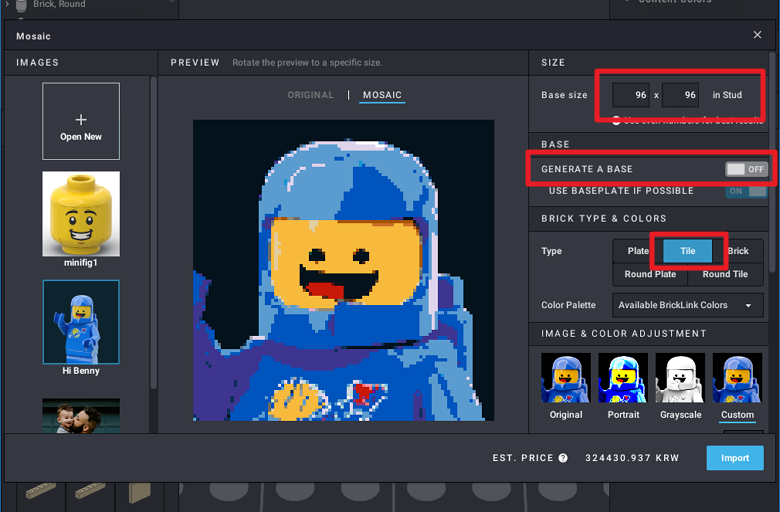Click the Open New image tile
This screenshot has width=780, height=512.
[81, 121]
